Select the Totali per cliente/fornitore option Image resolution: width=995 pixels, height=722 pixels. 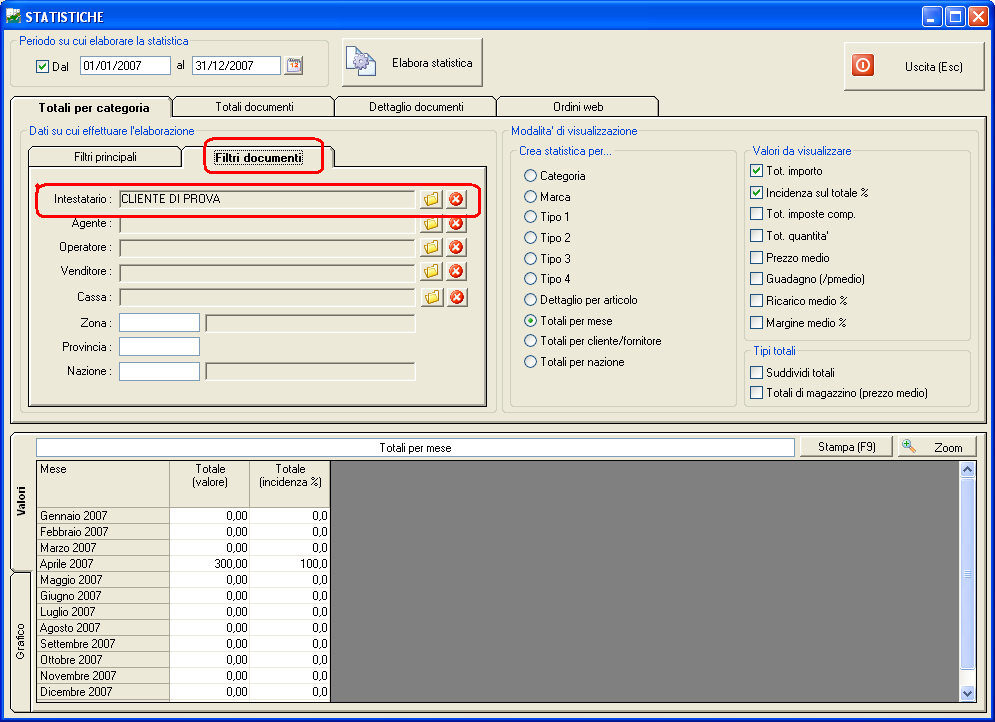click(x=531, y=341)
